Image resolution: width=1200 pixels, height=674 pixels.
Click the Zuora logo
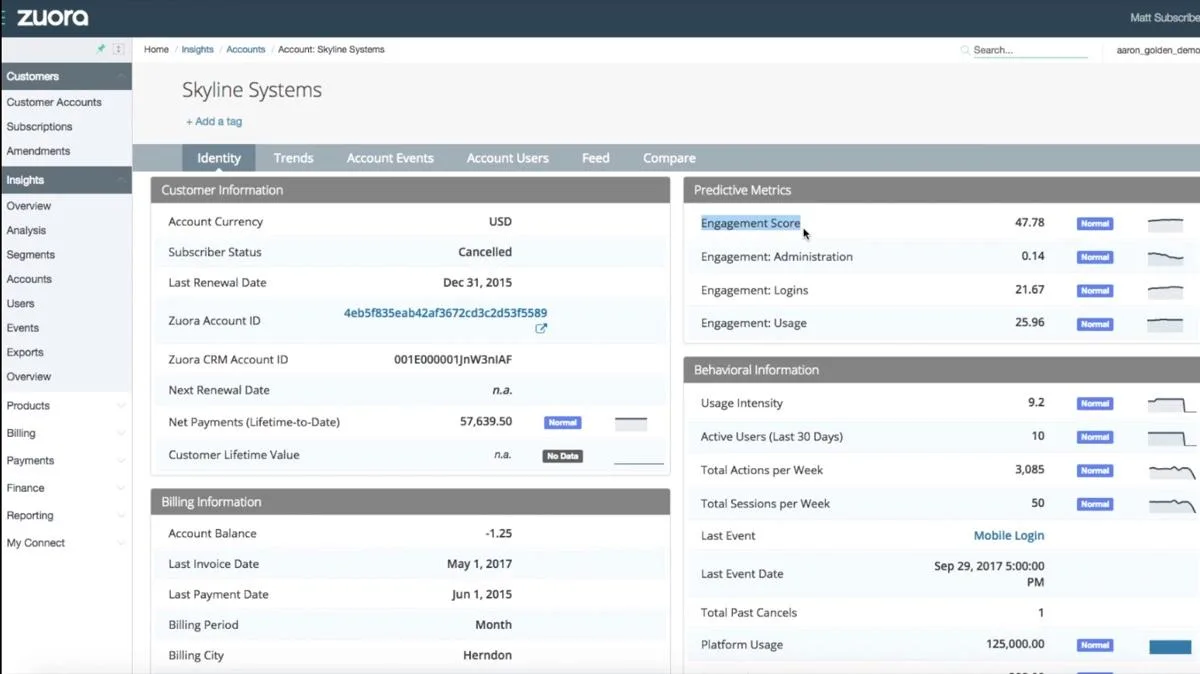tap(52, 17)
